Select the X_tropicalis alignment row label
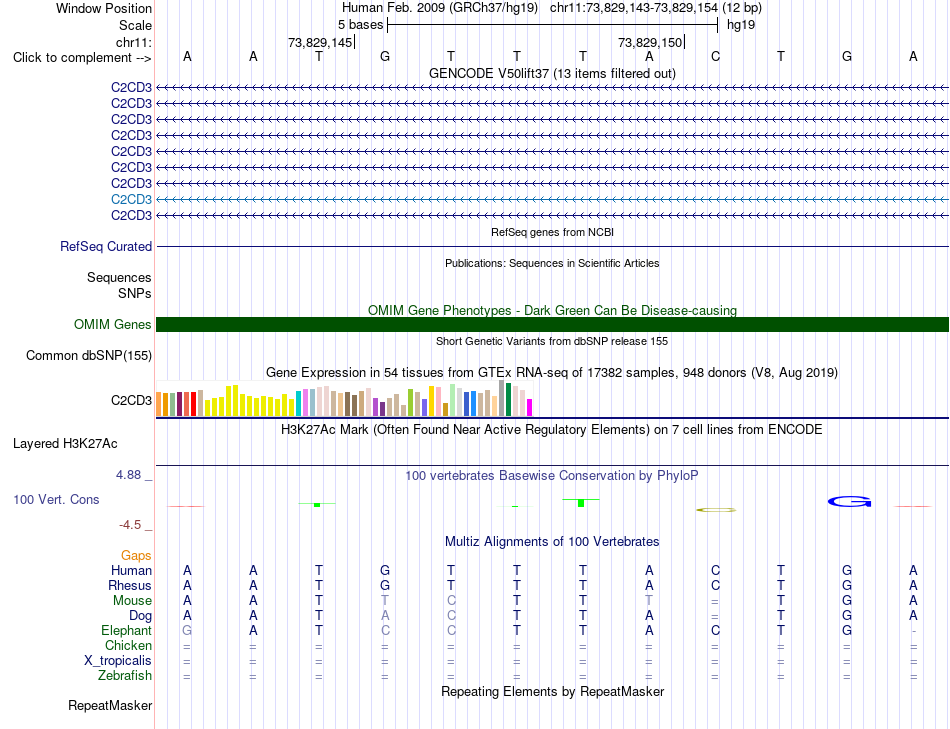This screenshot has height=729, width=950. 118,661
